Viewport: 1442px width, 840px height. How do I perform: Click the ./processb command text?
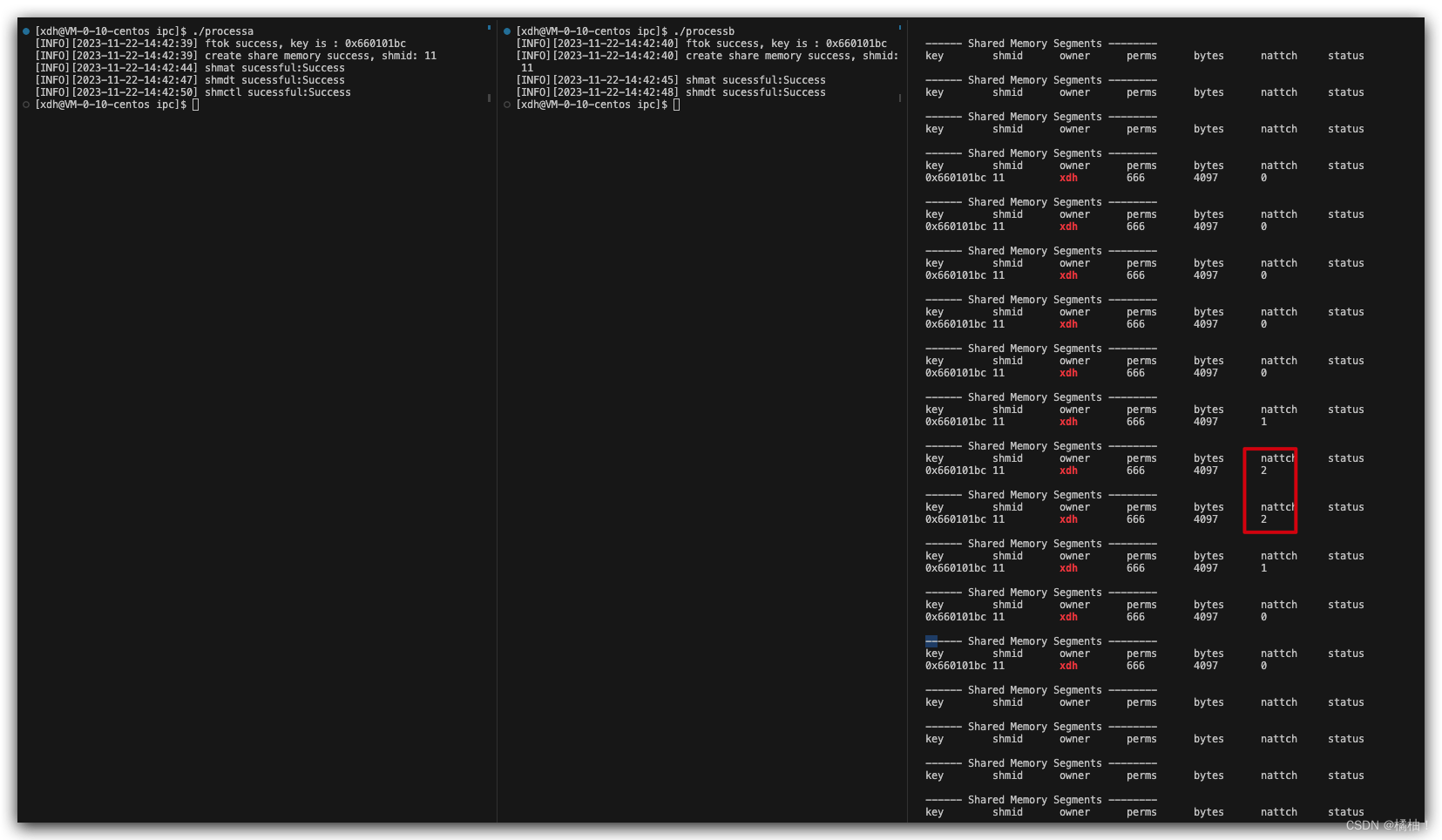(x=704, y=31)
